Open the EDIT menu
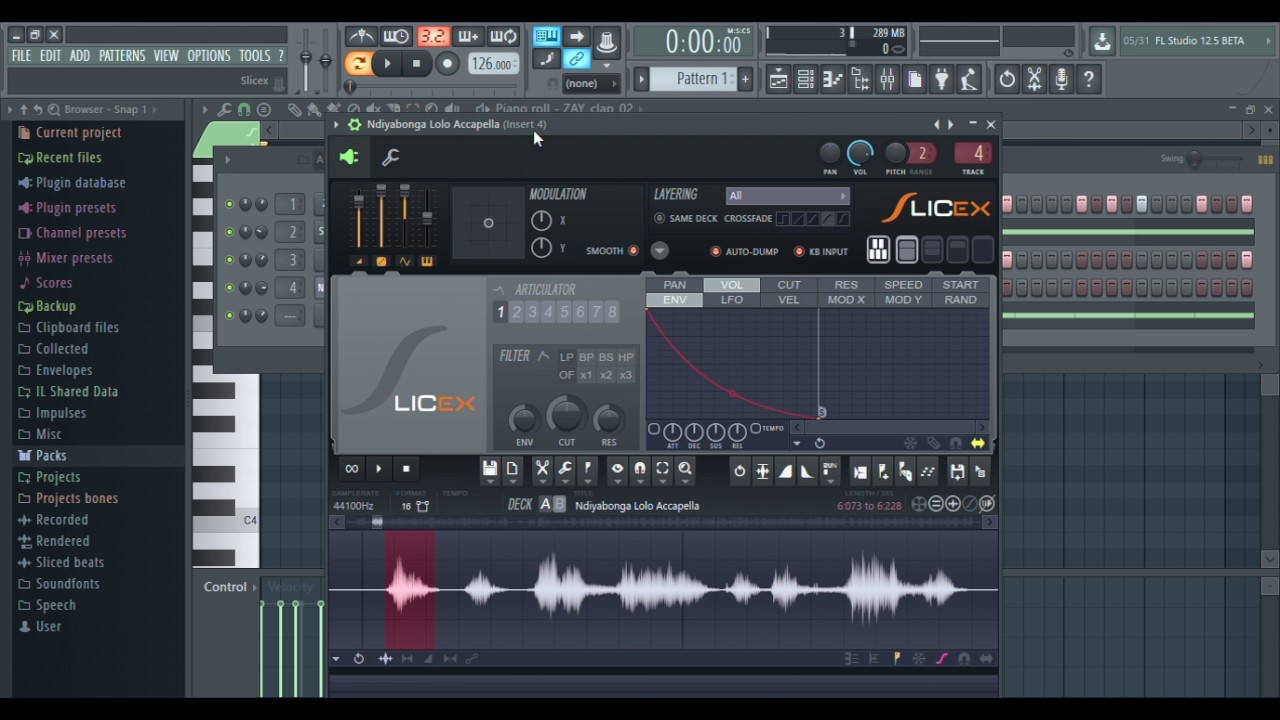The image size is (1280, 720). (50, 55)
